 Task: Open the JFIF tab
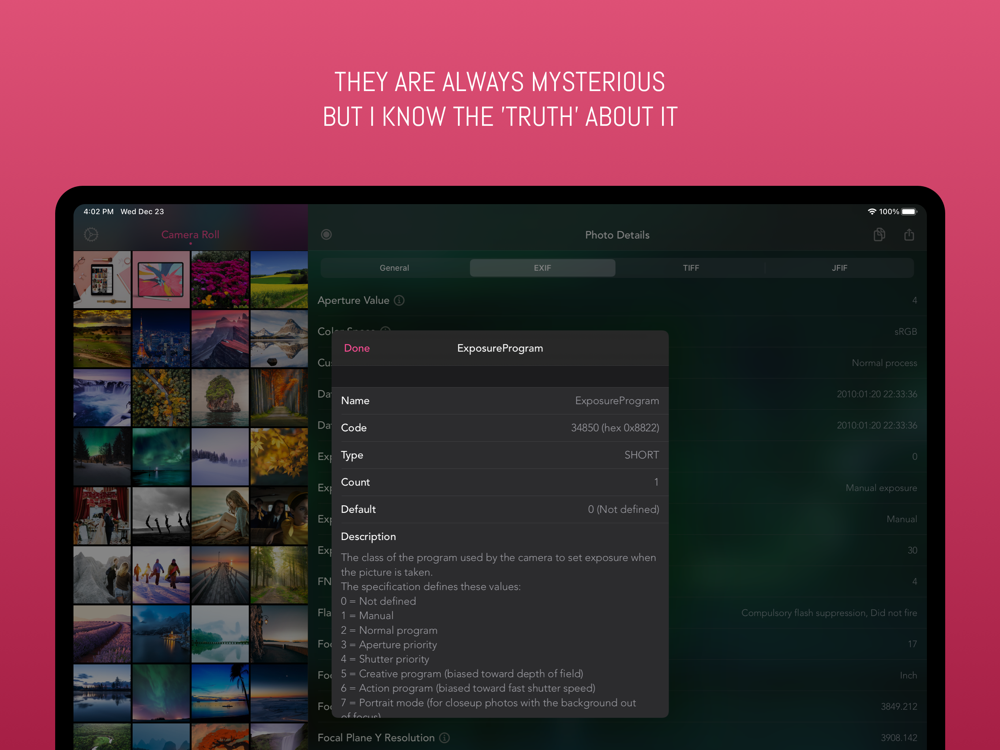[x=839, y=268]
